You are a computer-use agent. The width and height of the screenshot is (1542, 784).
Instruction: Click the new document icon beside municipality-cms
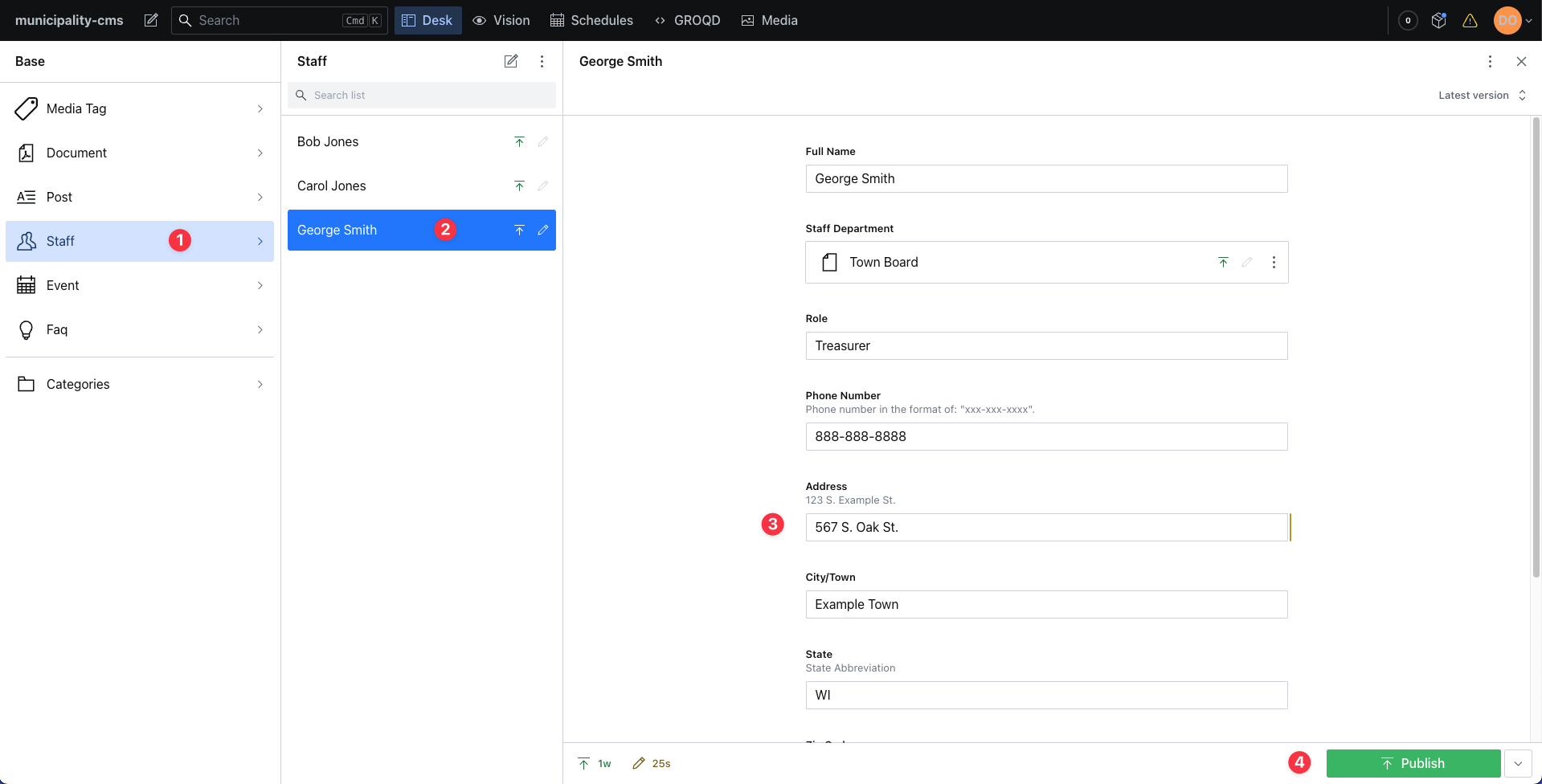pos(151,20)
